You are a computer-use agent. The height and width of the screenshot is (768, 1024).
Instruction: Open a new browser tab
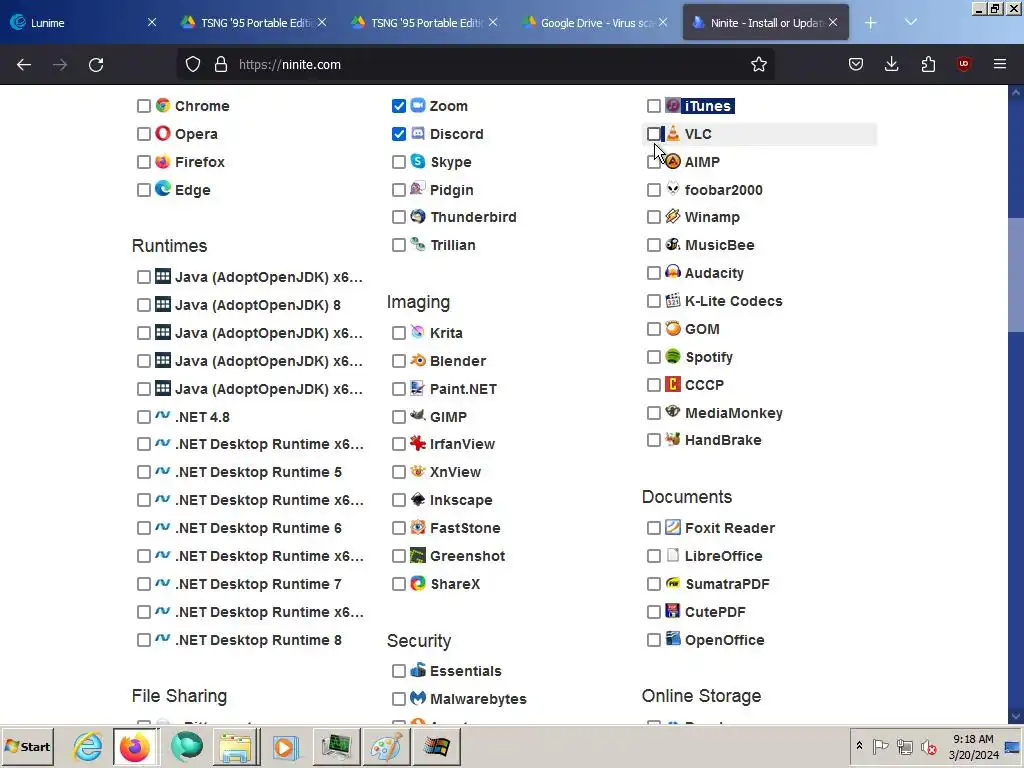coord(871,22)
